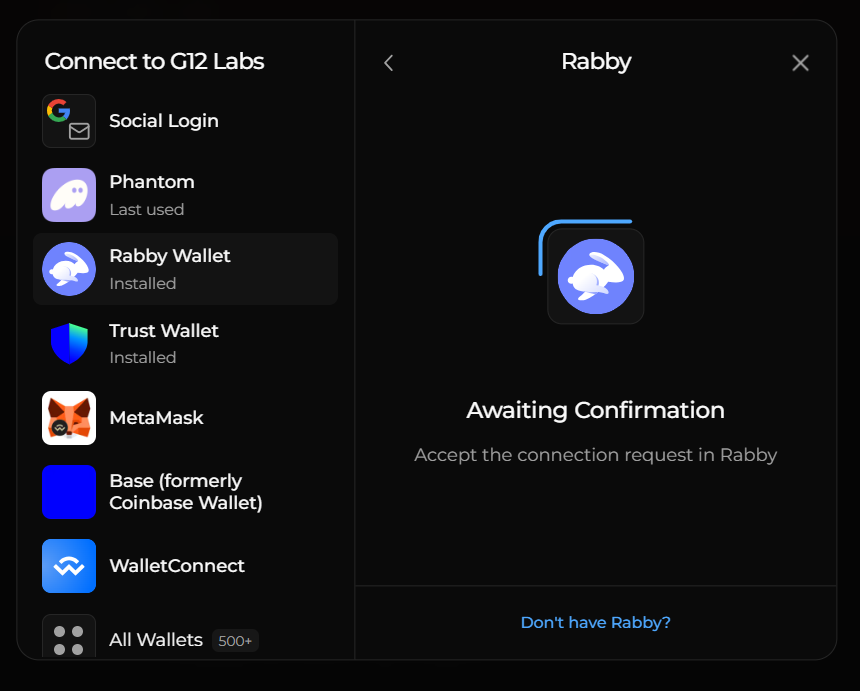
Task: Click the Google Social Login icon
Action: point(69,121)
